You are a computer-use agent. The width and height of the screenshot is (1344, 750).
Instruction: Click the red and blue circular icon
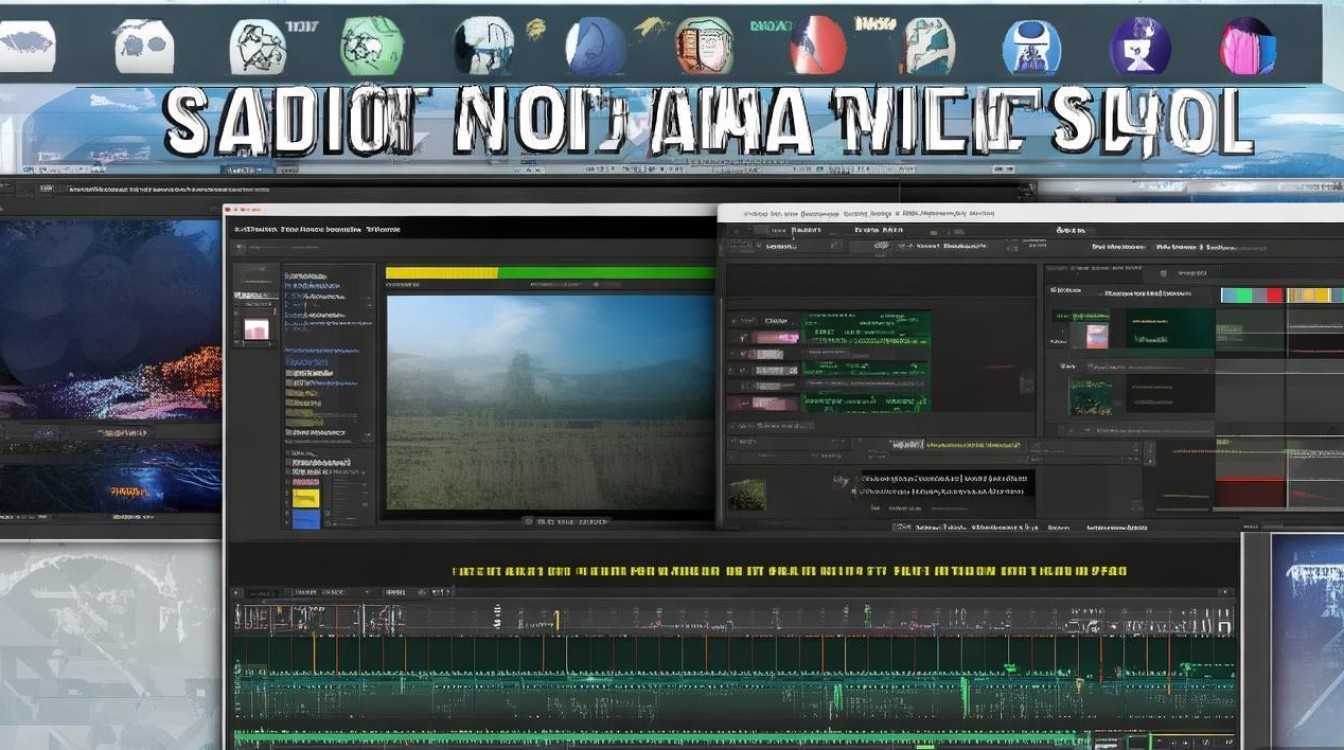pos(818,46)
